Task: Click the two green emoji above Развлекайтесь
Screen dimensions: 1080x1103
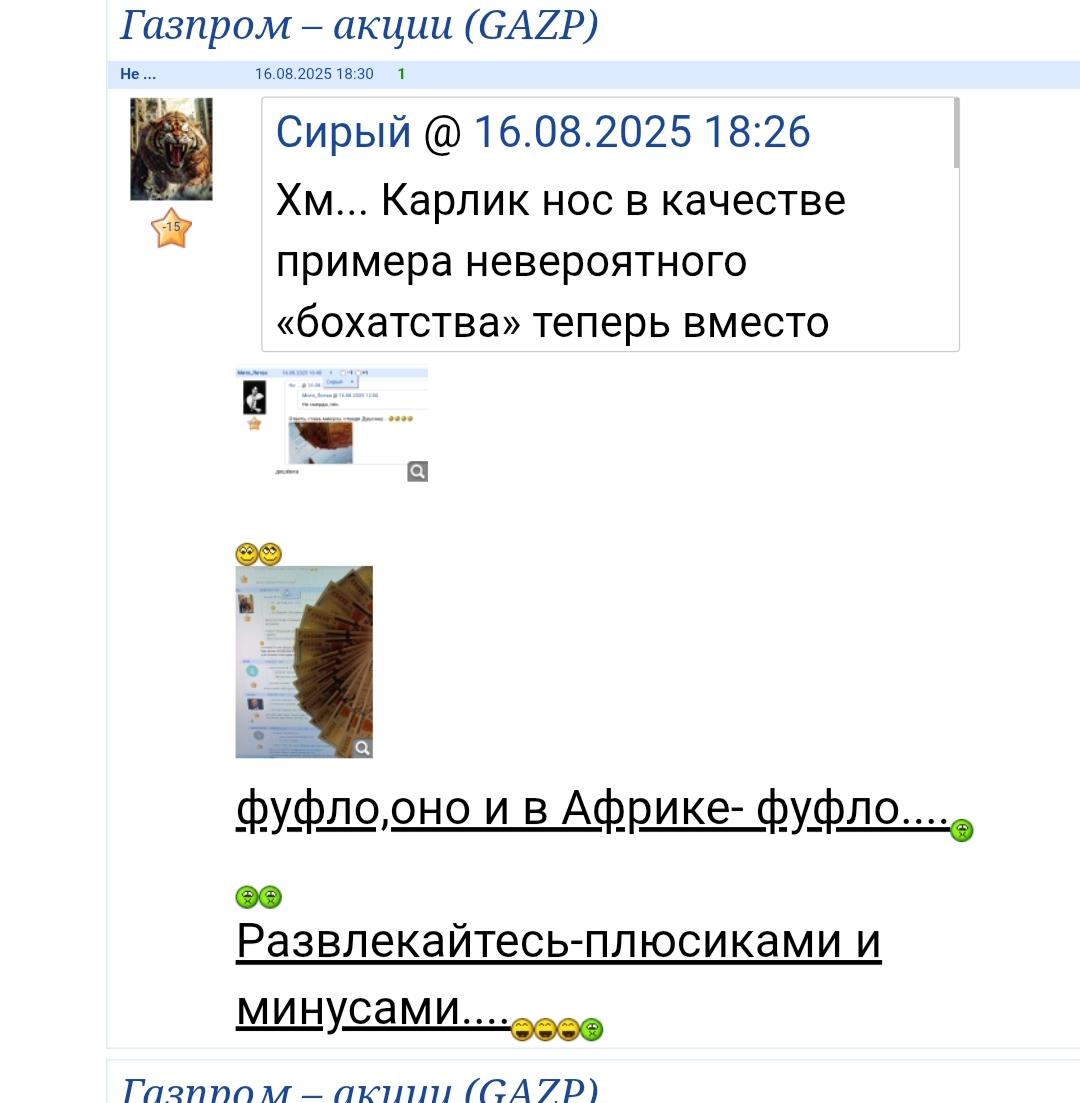Action: click(259, 897)
